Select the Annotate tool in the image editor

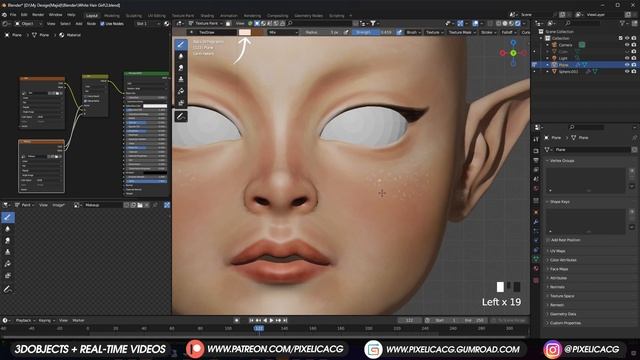pyautogui.click(x=8, y=289)
